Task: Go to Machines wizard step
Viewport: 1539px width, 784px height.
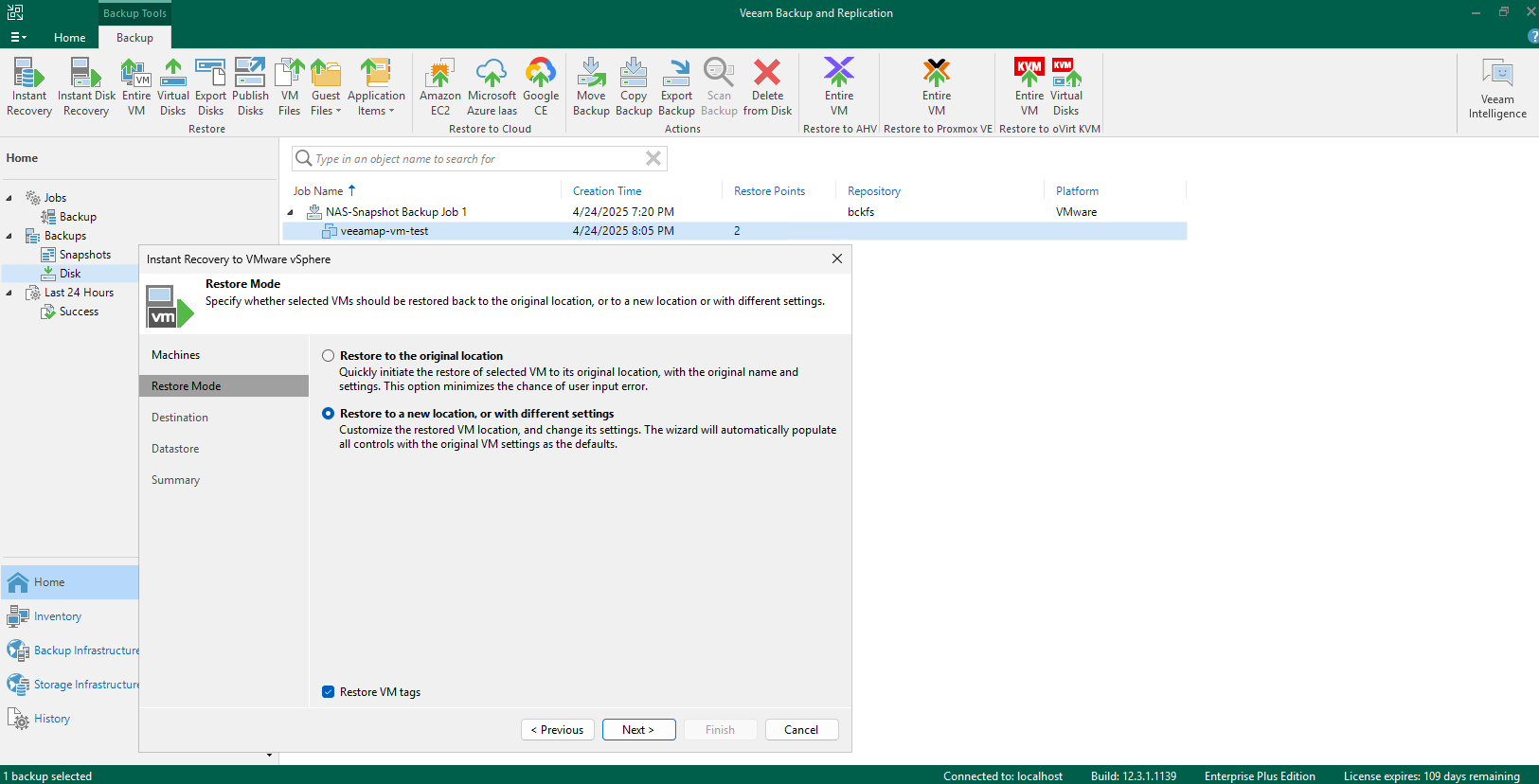Action: 175,355
